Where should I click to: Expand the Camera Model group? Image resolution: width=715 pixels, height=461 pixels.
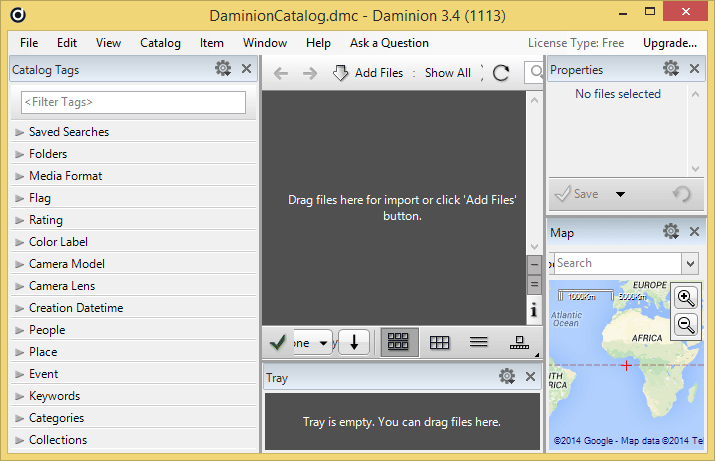(19, 264)
